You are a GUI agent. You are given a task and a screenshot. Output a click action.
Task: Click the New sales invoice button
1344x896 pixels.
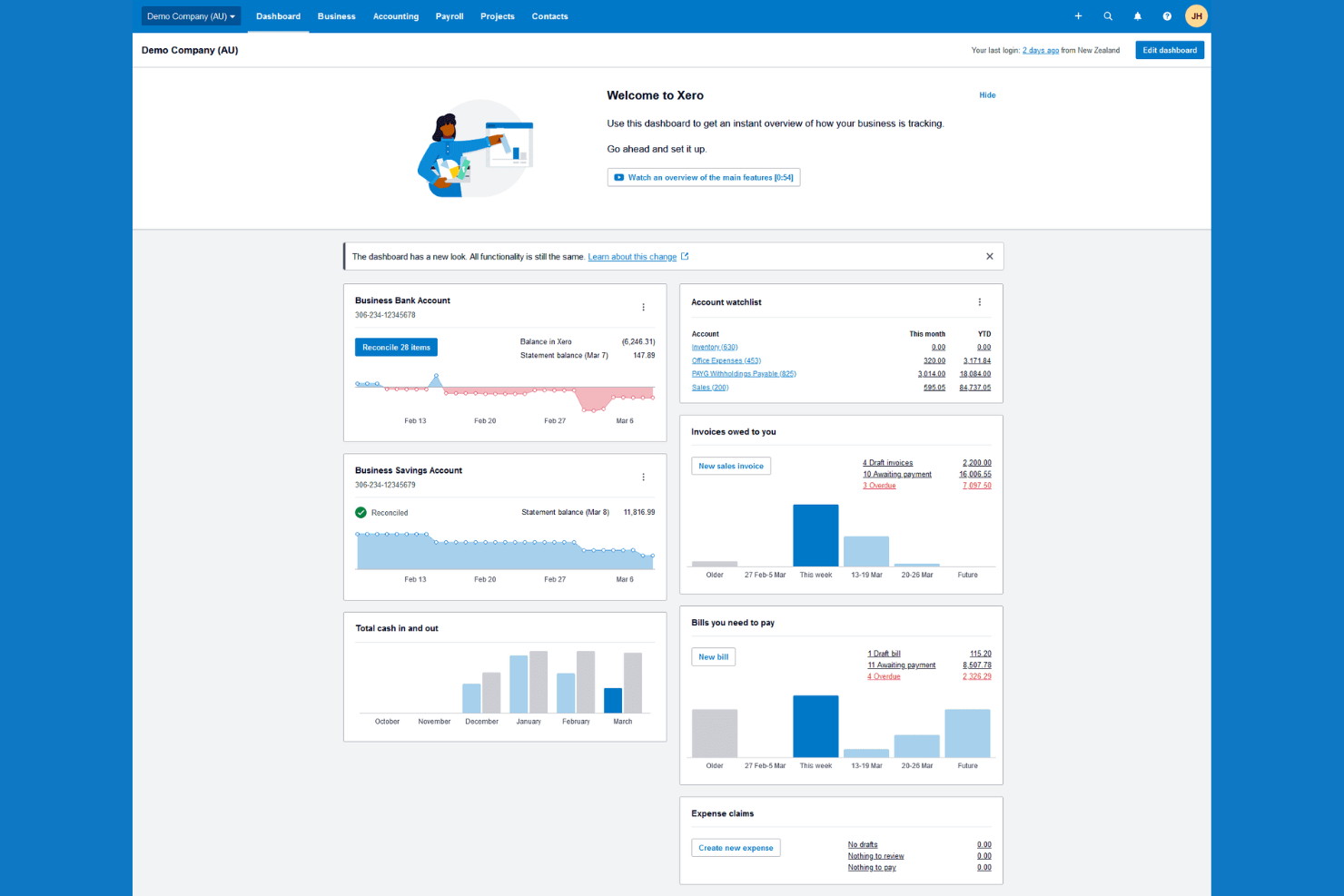tap(731, 466)
